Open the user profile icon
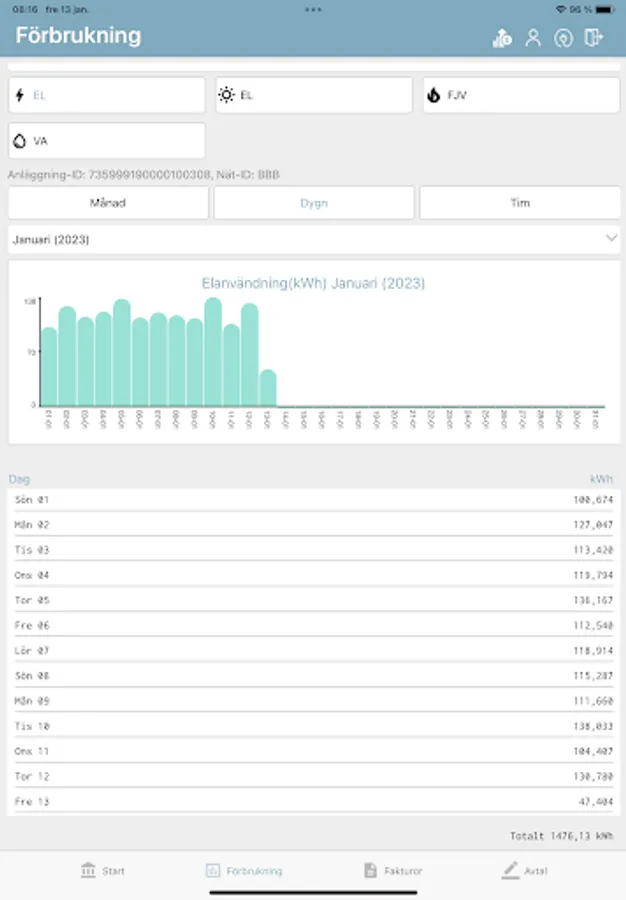 pyautogui.click(x=533, y=38)
